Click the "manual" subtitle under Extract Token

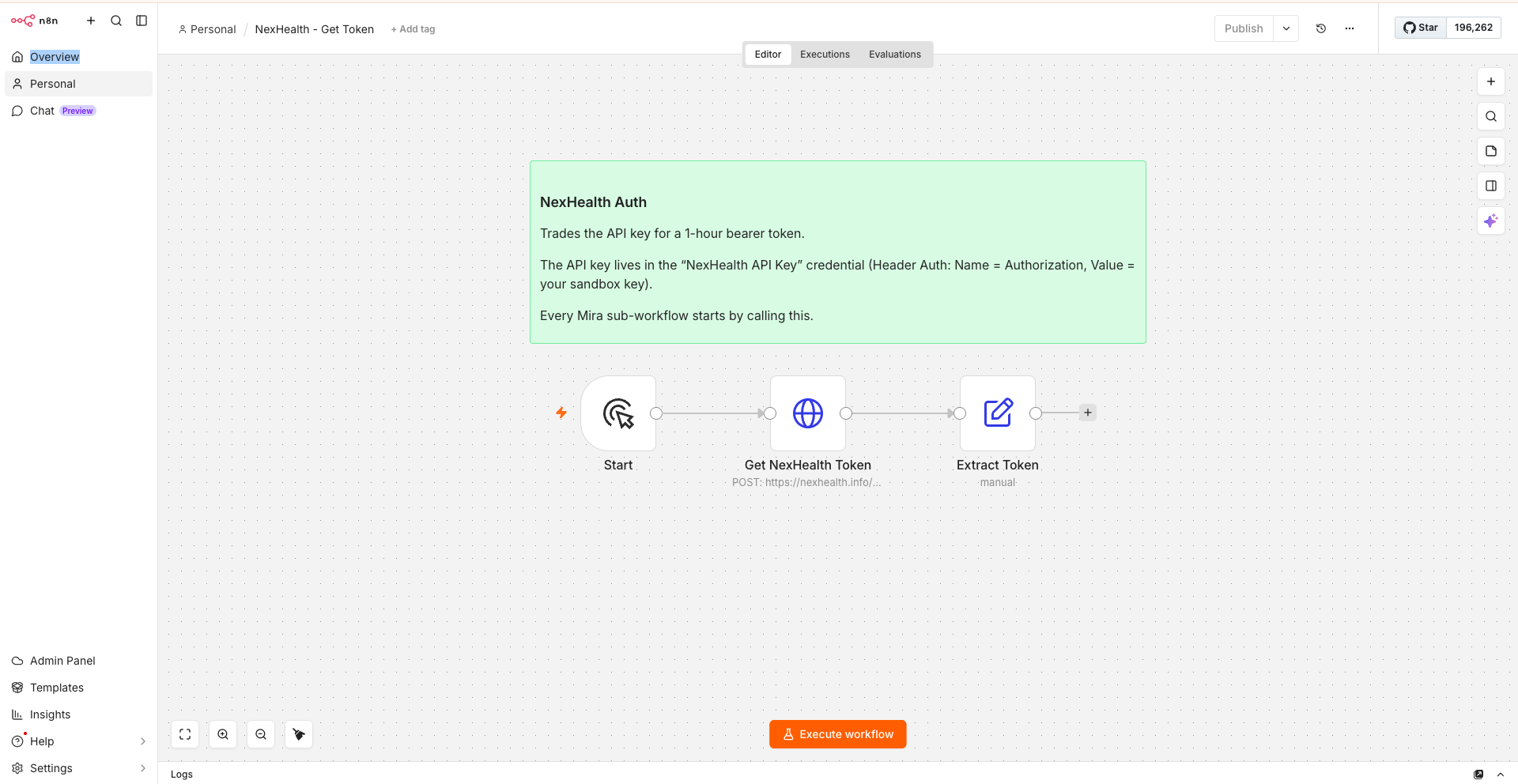tap(998, 483)
